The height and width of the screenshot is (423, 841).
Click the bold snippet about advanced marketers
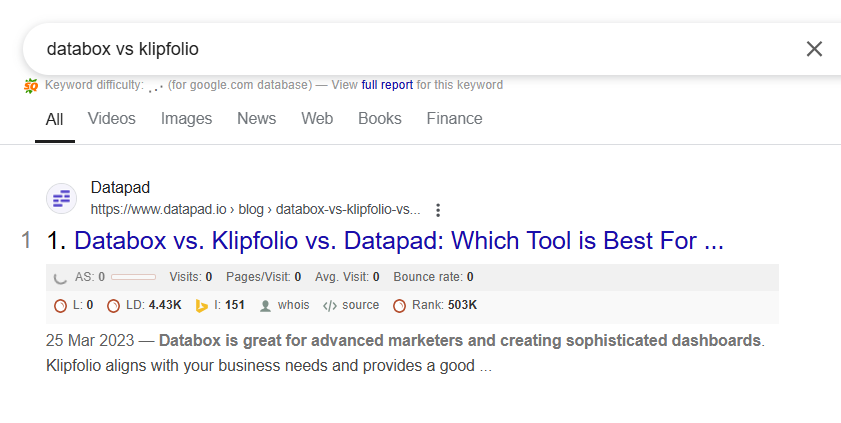click(460, 340)
